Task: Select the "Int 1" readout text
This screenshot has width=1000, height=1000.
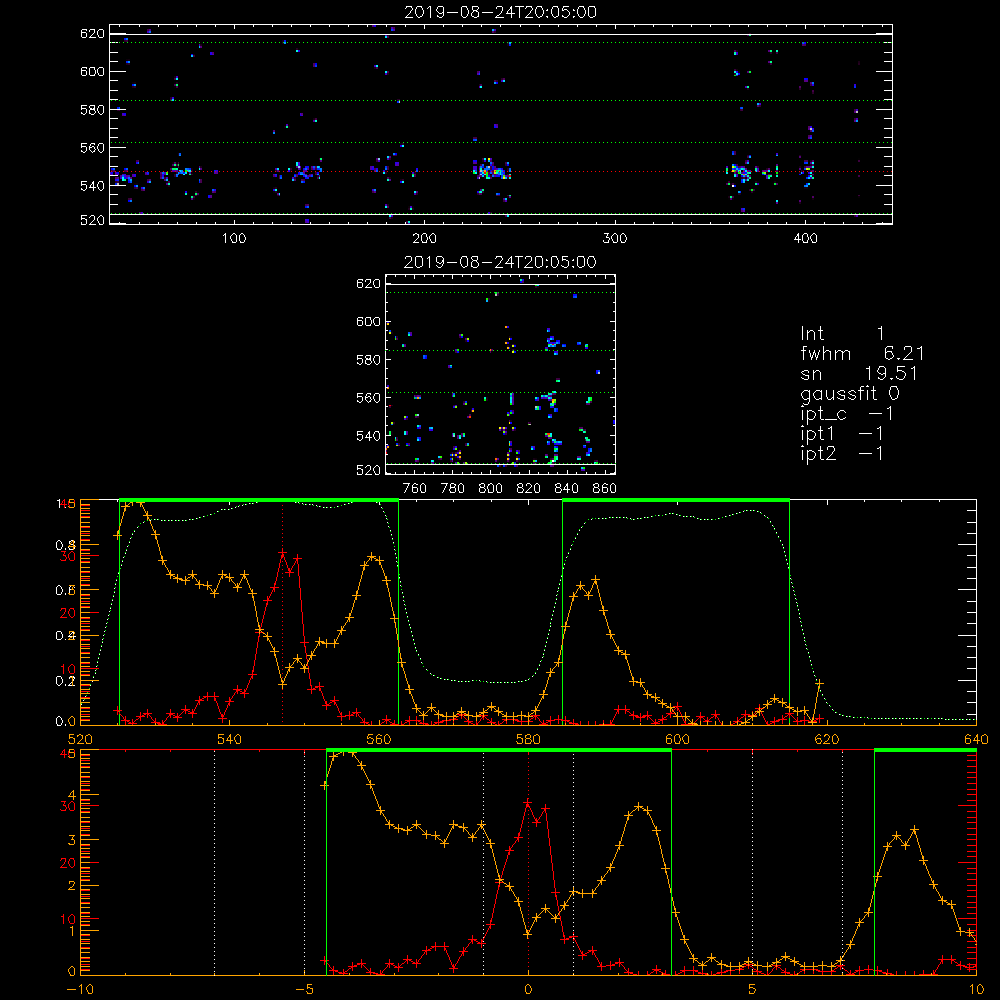Action: pos(842,334)
